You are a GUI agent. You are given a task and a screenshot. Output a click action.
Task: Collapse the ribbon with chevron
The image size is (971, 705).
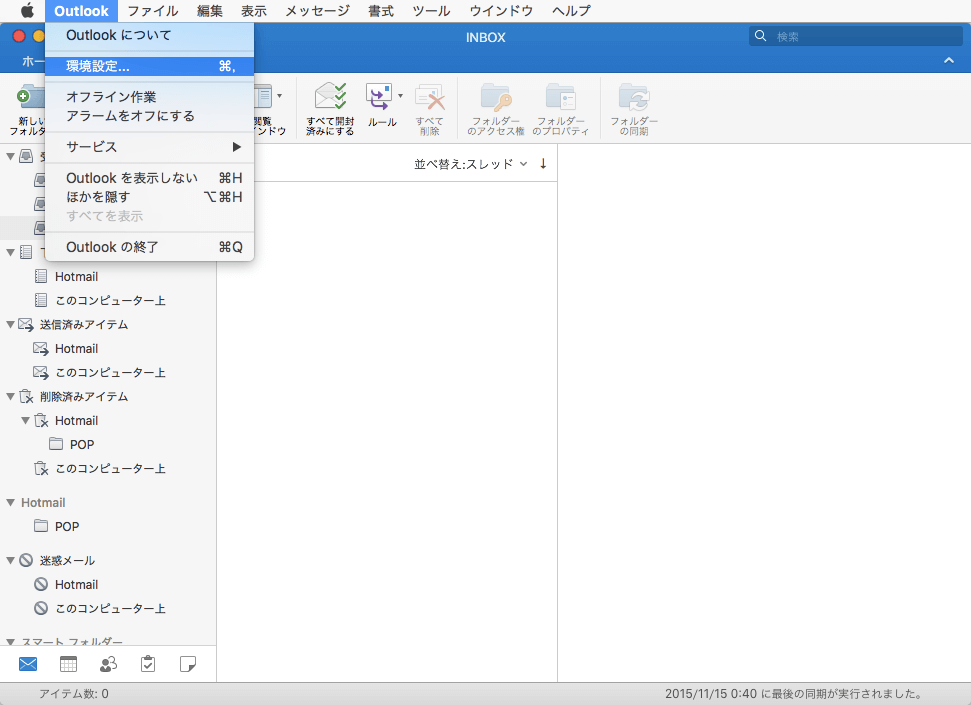[x=949, y=60]
